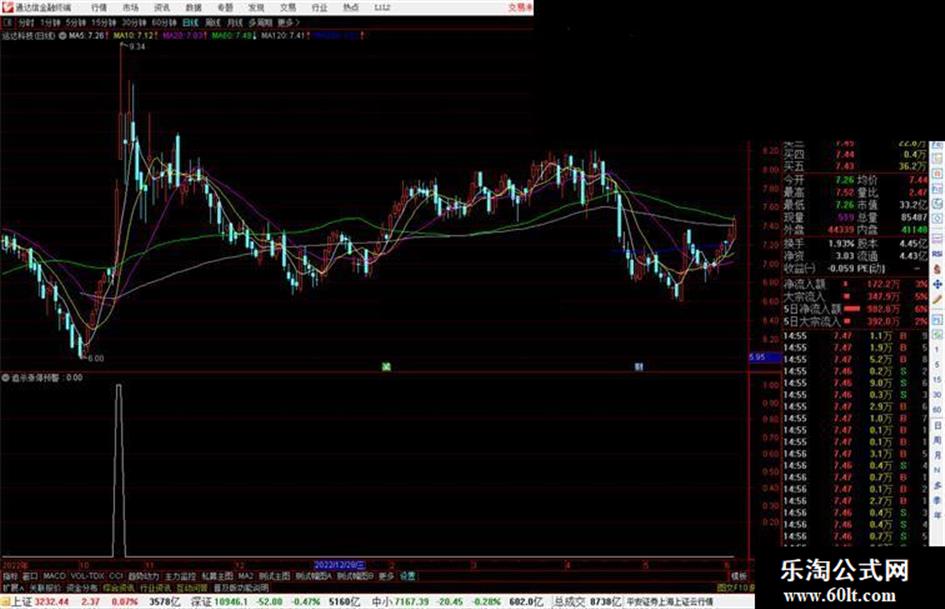Open the 市场 menu
Image resolution: width=945 pixels, height=609 pixels.
click(x=130, y=8)
